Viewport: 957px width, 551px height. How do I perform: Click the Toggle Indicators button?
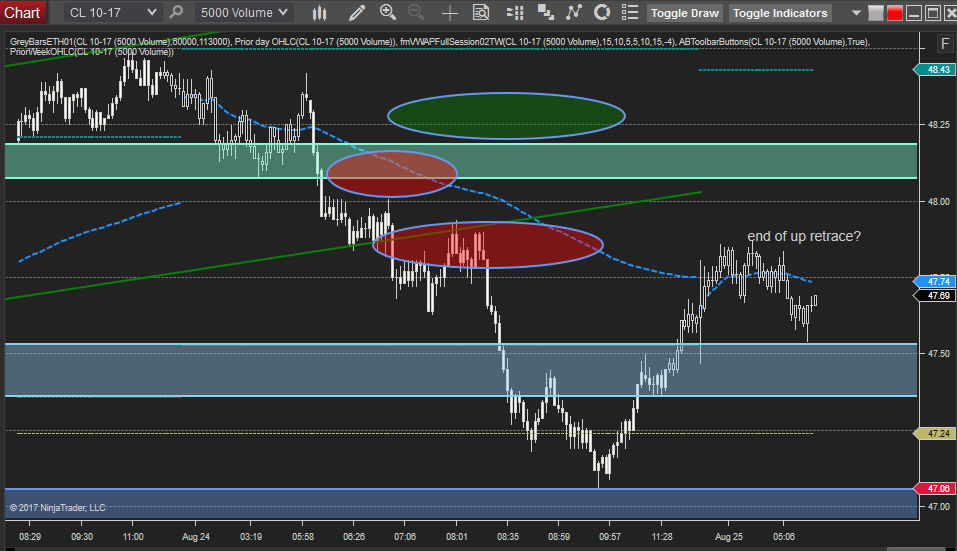(780, 13)
